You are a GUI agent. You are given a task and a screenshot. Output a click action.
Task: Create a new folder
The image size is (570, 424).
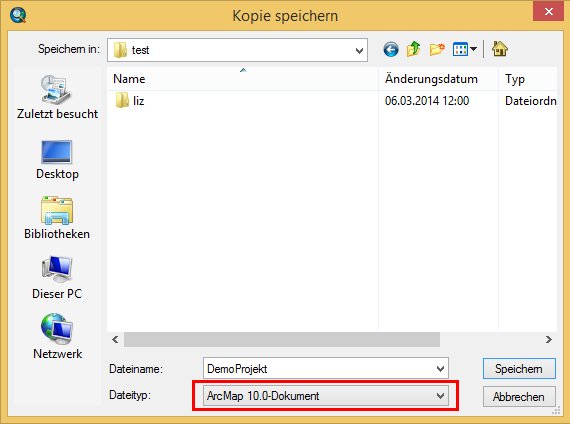point(437,49)
